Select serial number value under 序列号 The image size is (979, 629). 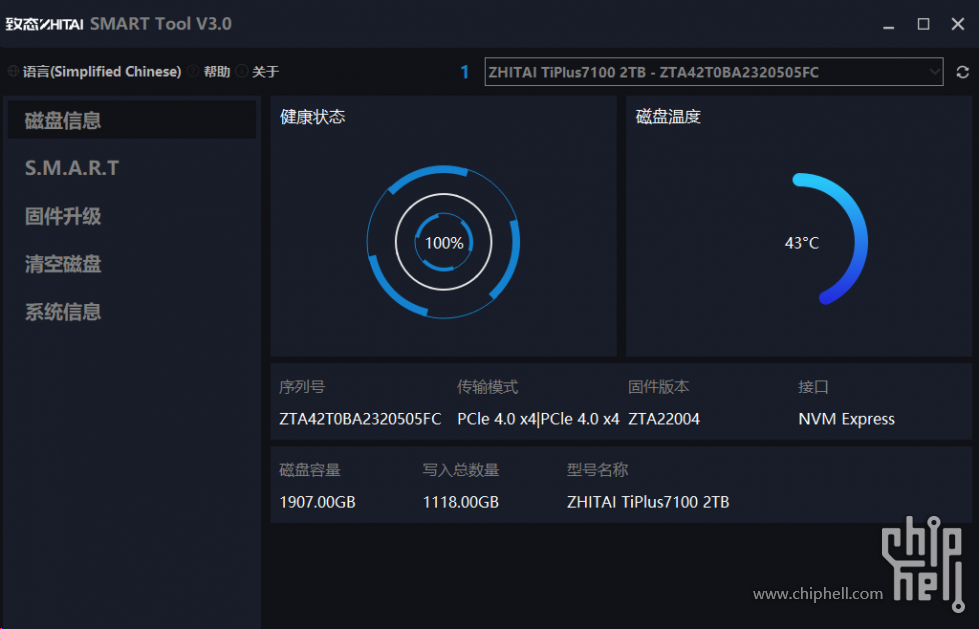360,419
